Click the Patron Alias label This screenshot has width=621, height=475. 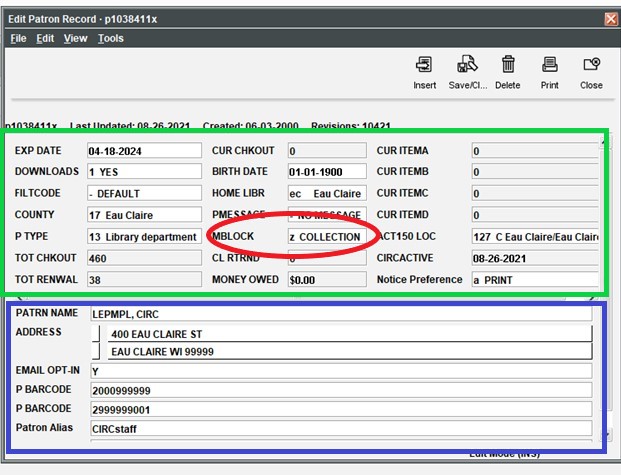pyautogui.click(x=44, y=428)
